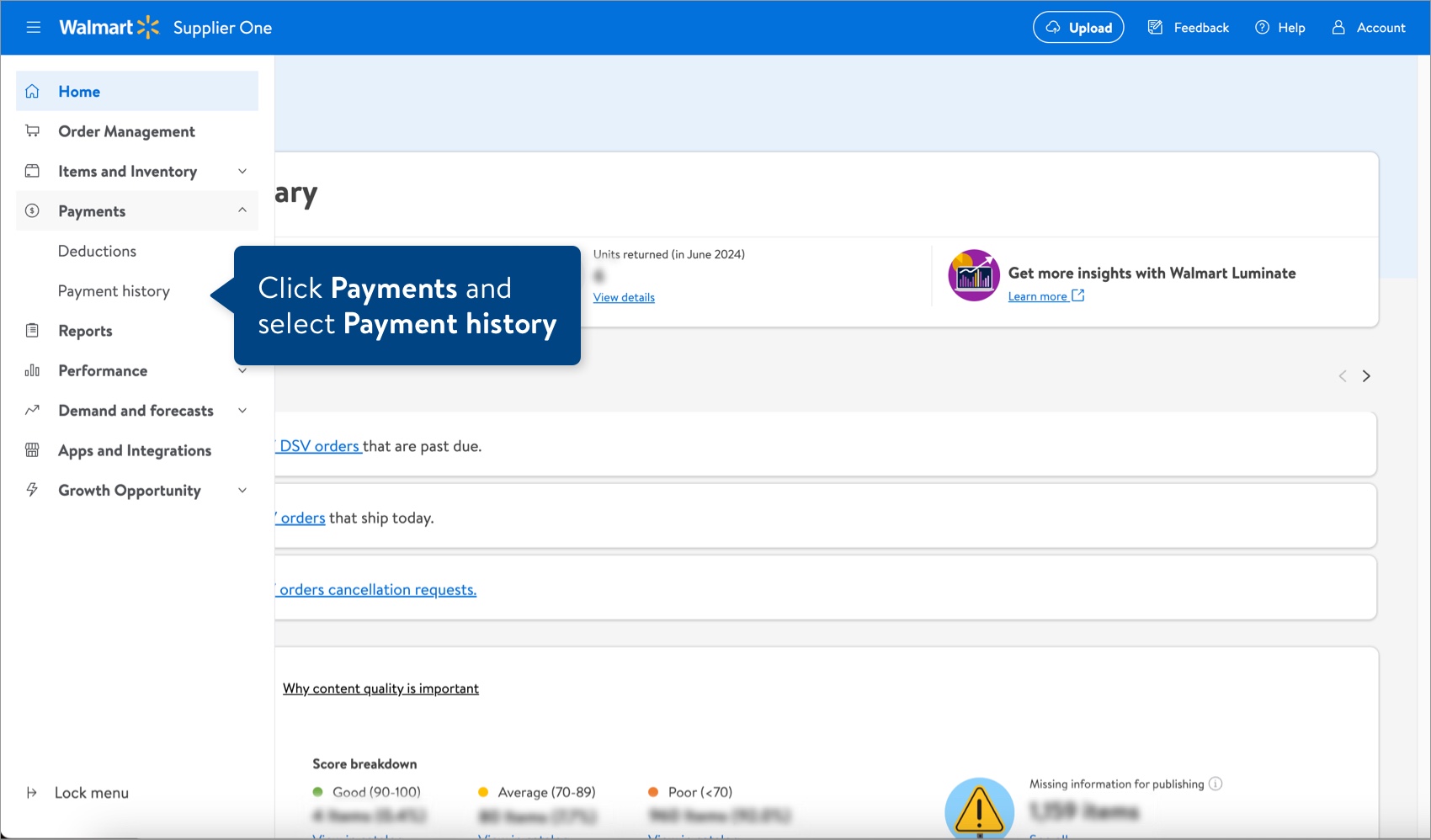Open Reports via its document icon
This screenshot has width=1431, height=840.
[x=32, y=330]
